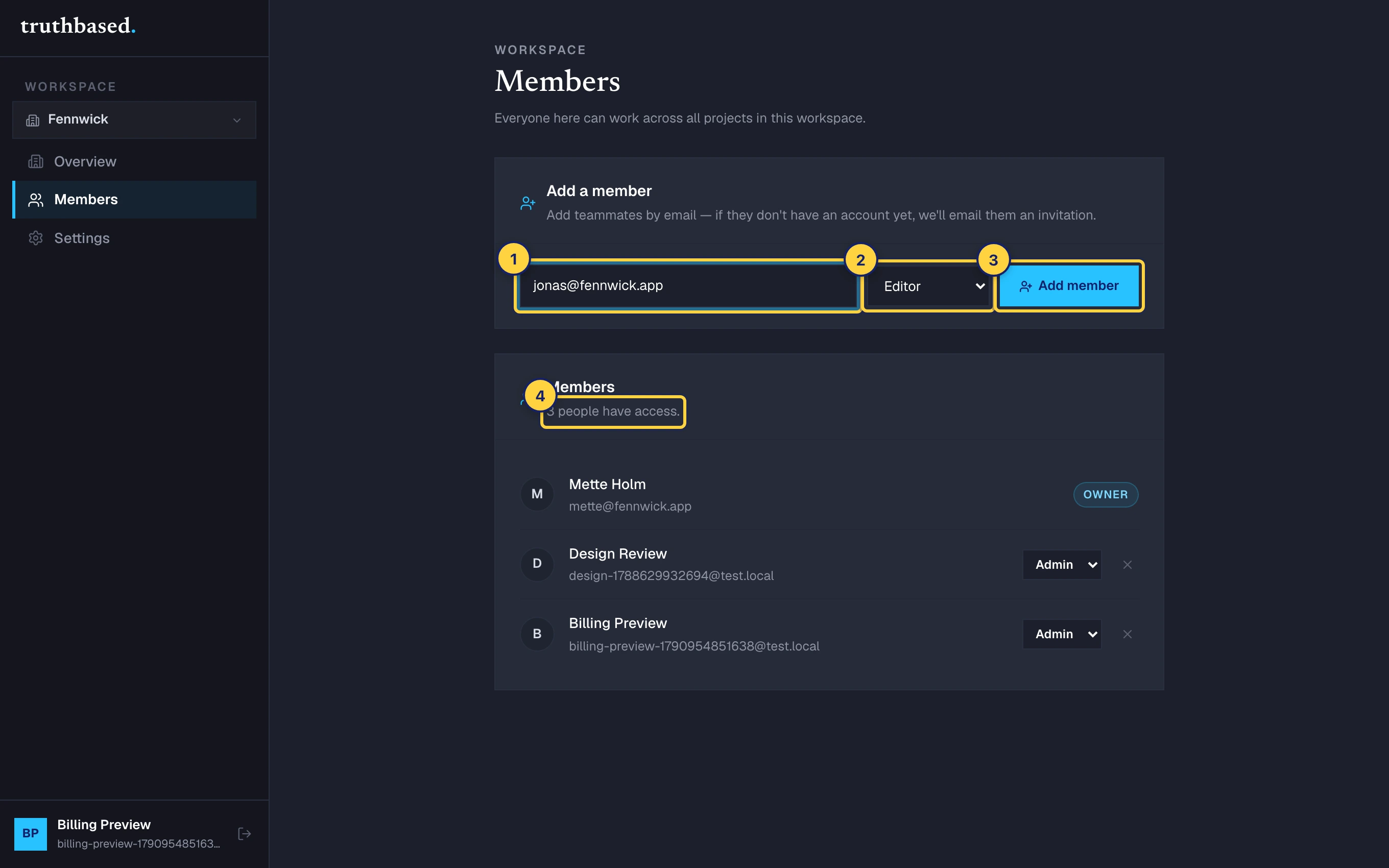
Task: Open workspace Settings
Action: tap(134, 237)
